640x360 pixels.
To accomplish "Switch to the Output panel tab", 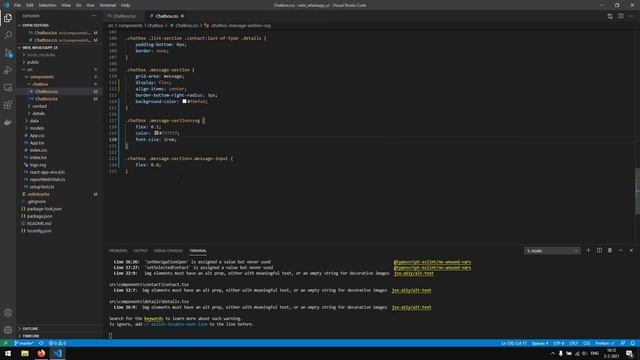I will (x=140, y=251).
